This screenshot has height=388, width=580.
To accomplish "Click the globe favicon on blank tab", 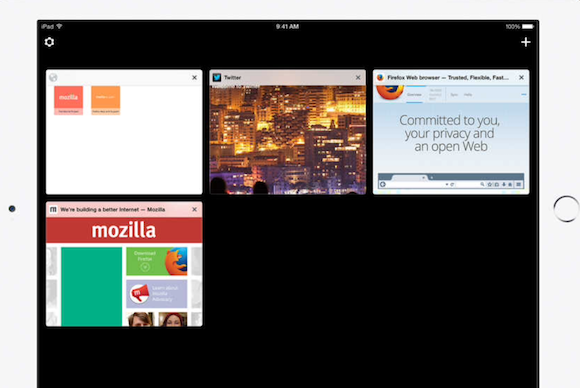I will [53, 77].
